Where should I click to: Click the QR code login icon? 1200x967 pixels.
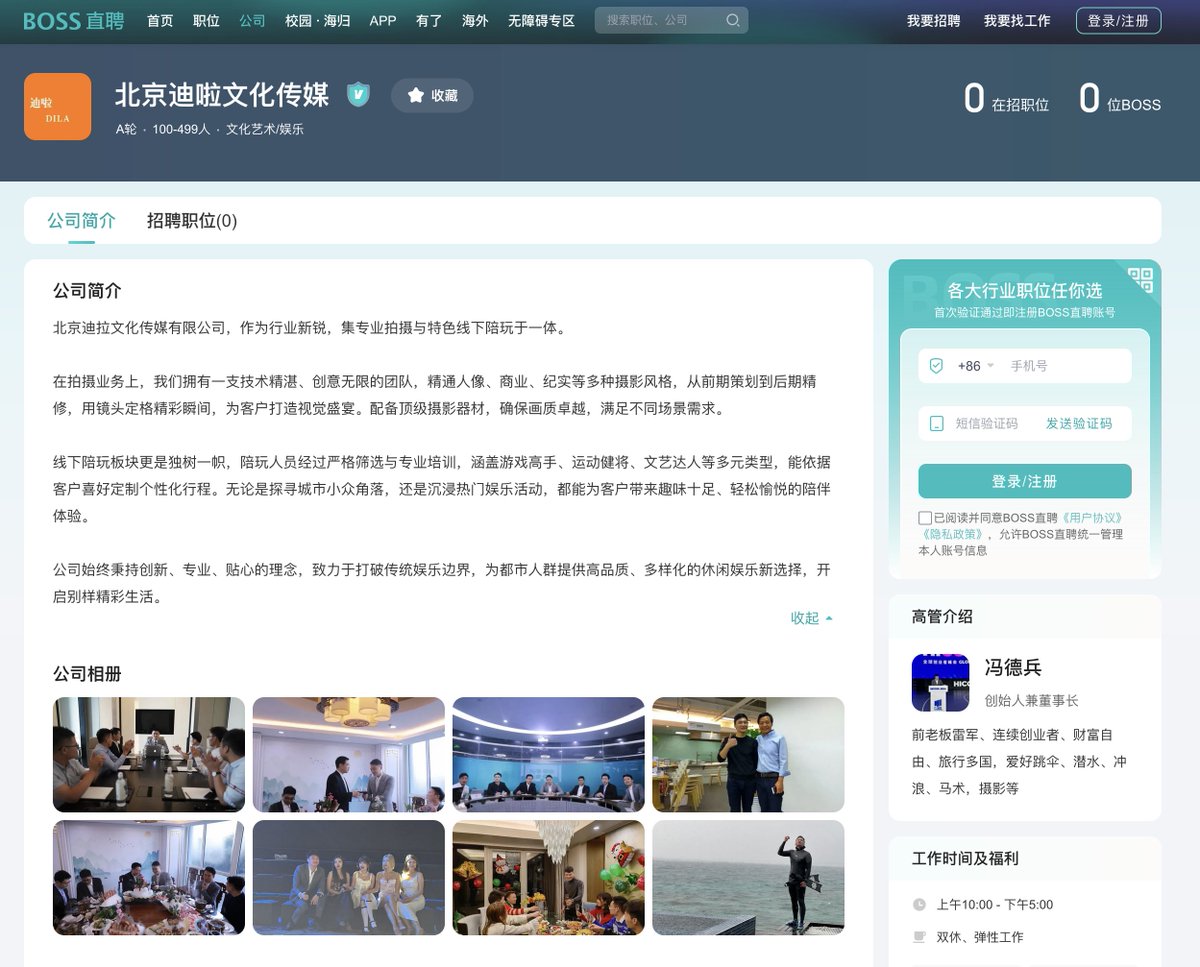pyautogui.click(x=1141, y=279)
